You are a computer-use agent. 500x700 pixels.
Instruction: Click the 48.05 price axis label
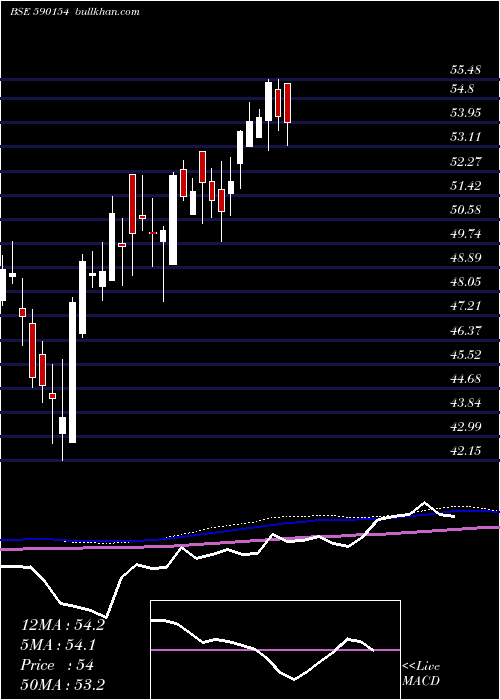pos(465,282)
